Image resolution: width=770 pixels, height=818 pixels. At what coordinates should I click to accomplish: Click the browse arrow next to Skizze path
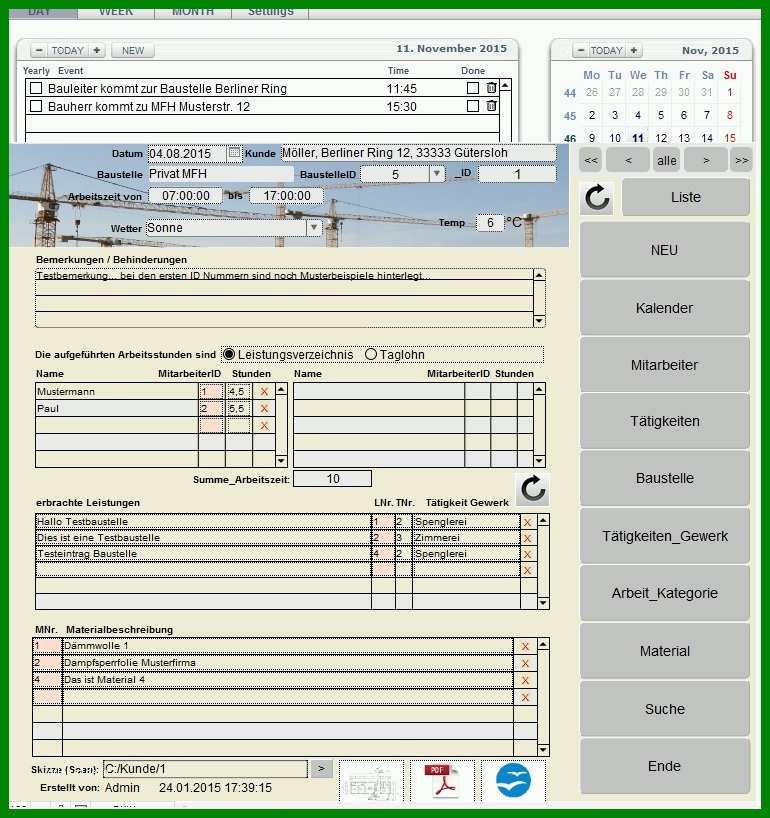pyautogui.click(x=321, y=768)
